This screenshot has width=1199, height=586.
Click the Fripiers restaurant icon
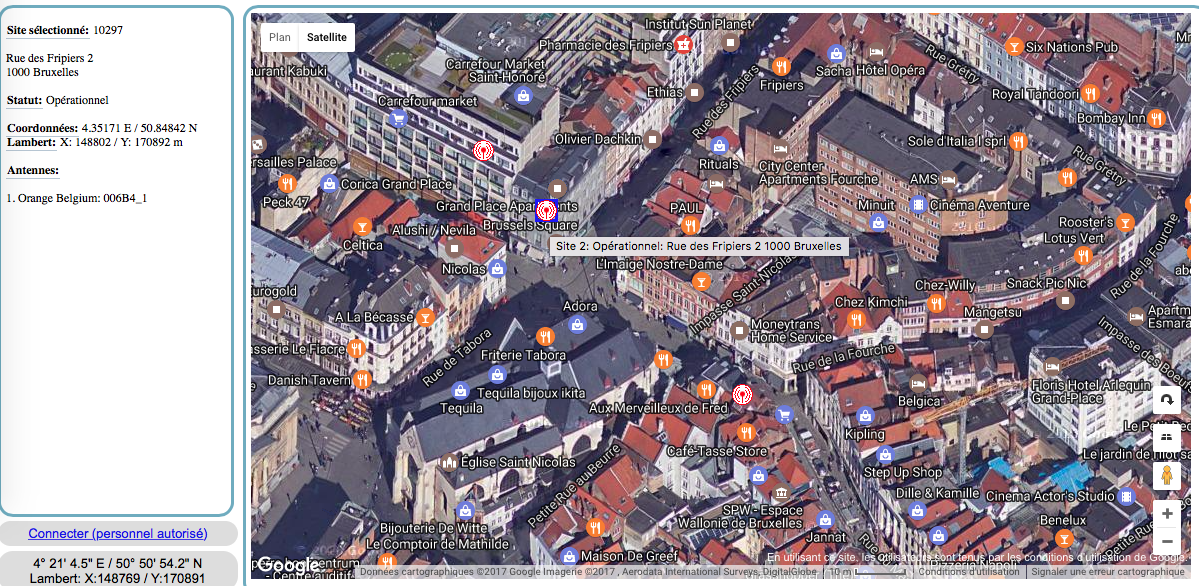click(781, 66)
